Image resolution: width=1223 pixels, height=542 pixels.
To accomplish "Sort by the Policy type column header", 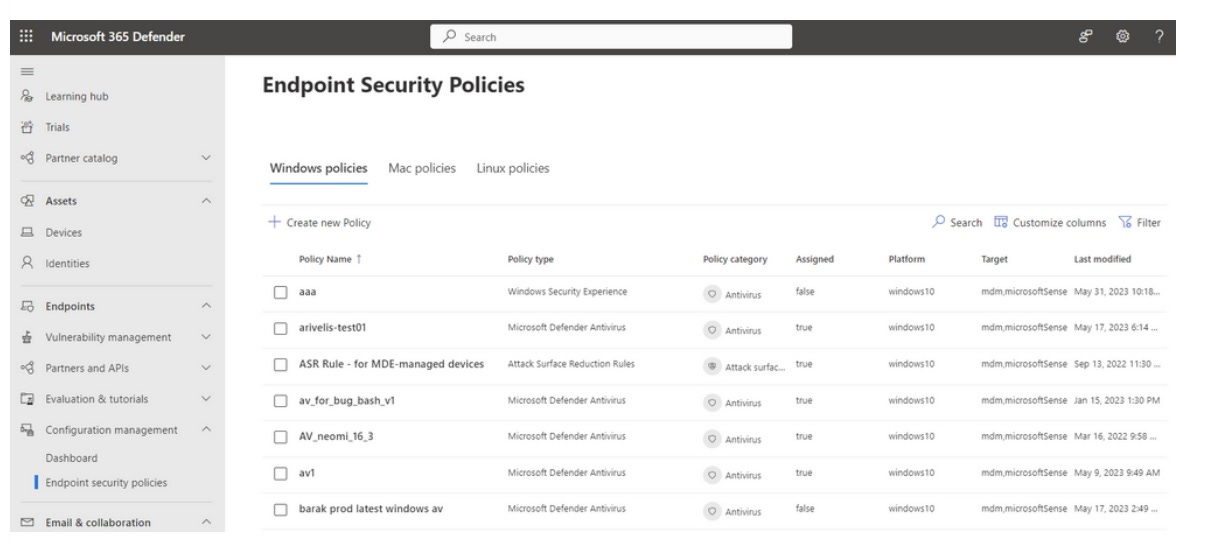I will coord(530,260).
